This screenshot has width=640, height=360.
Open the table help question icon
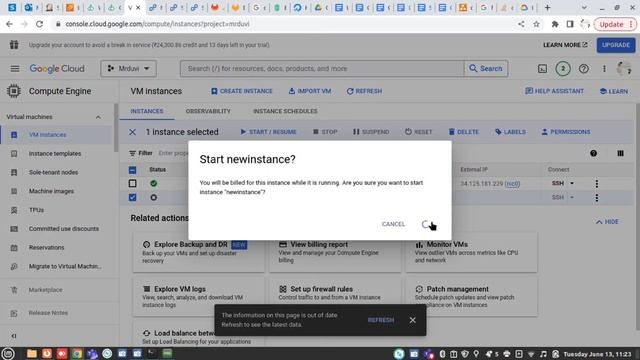pos(593,153)
